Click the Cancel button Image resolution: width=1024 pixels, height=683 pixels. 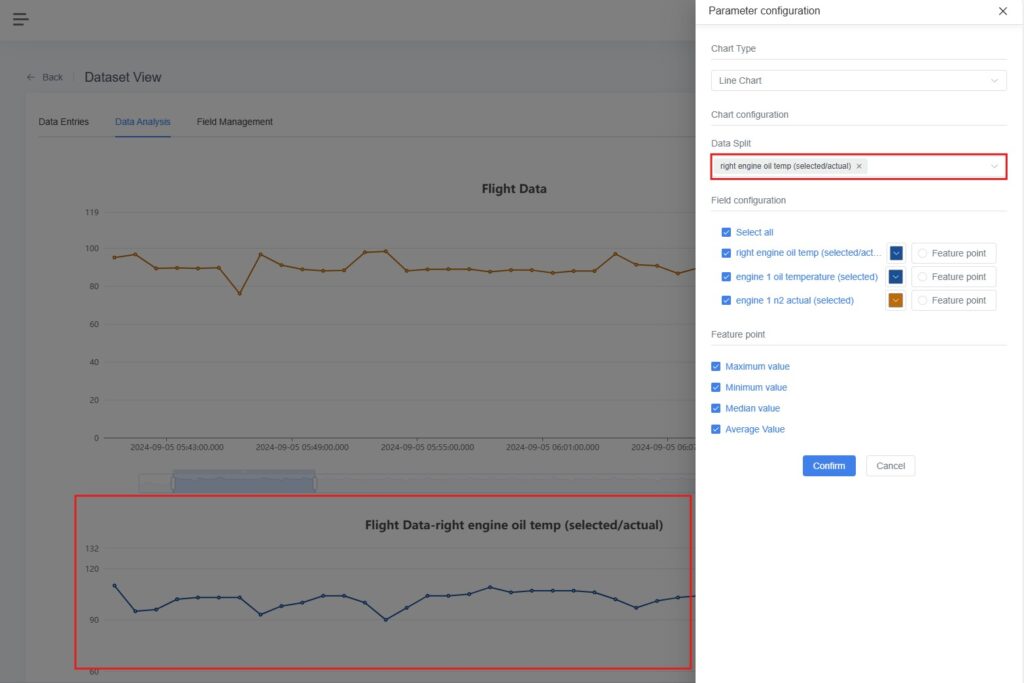(890, 466)
